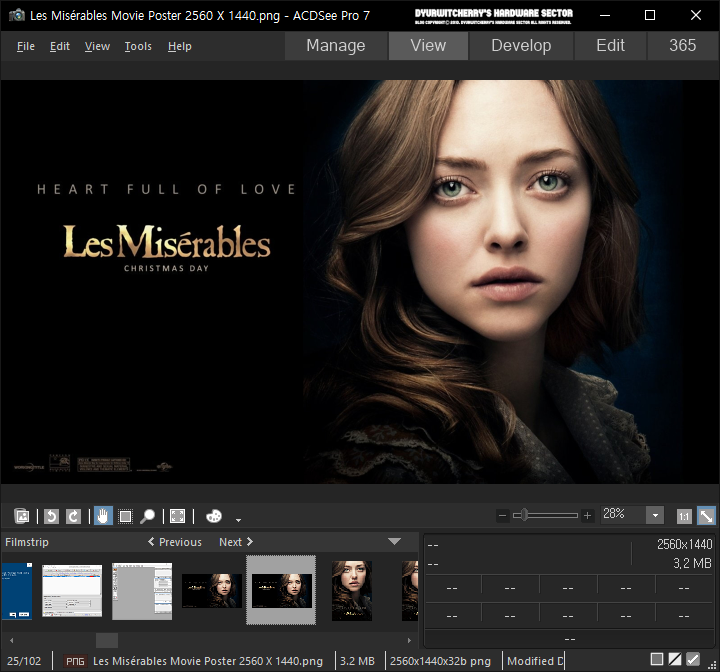Adjust the zoom slider handle
Viewport: 720px width, 672px height.
(523, 515)
